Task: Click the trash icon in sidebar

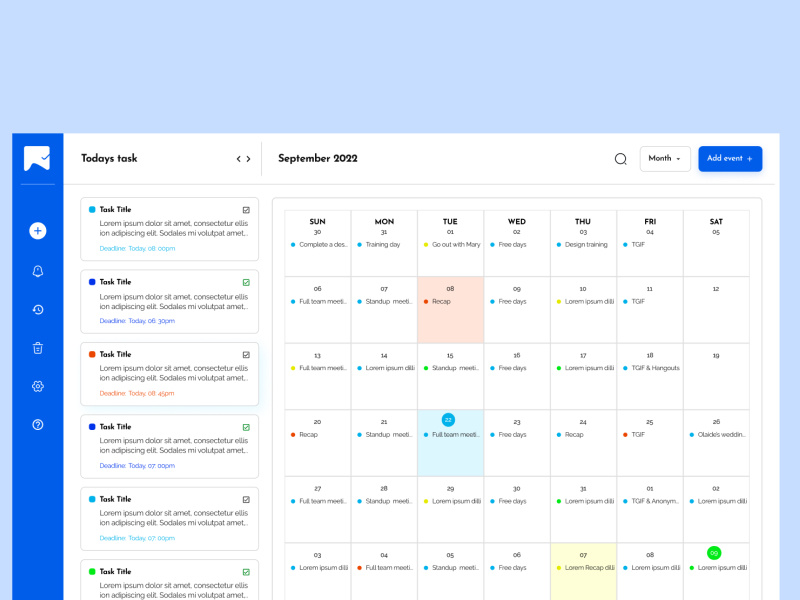Action: coord(37,347)
